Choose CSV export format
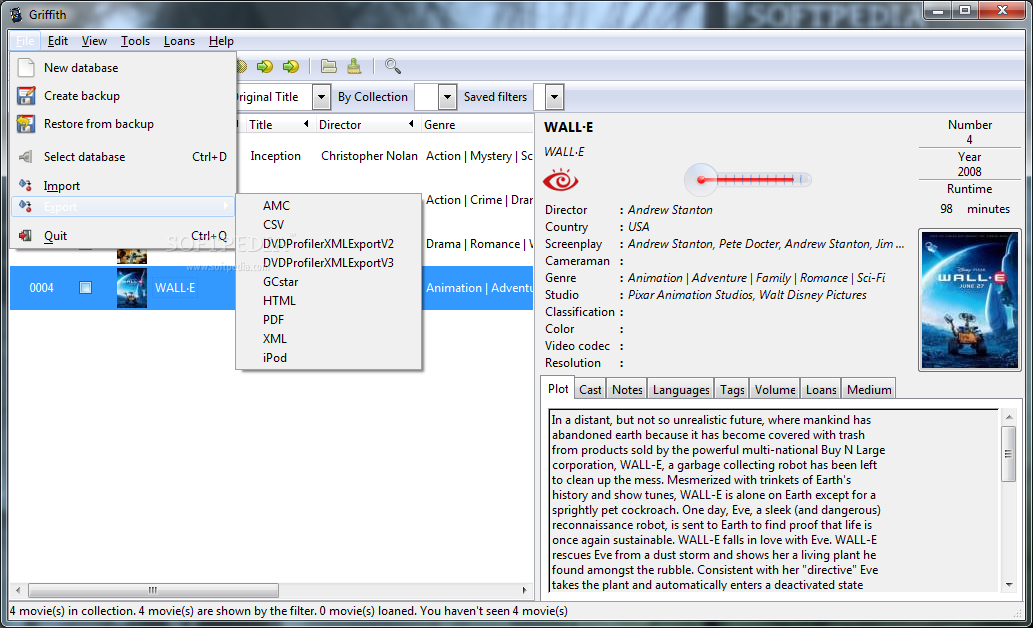 [x=329, y=225]
